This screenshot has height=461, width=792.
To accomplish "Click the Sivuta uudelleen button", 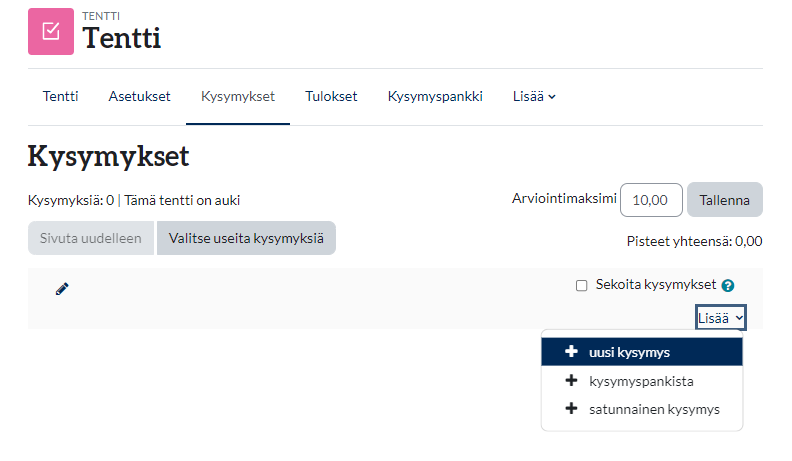I will 91,238.
